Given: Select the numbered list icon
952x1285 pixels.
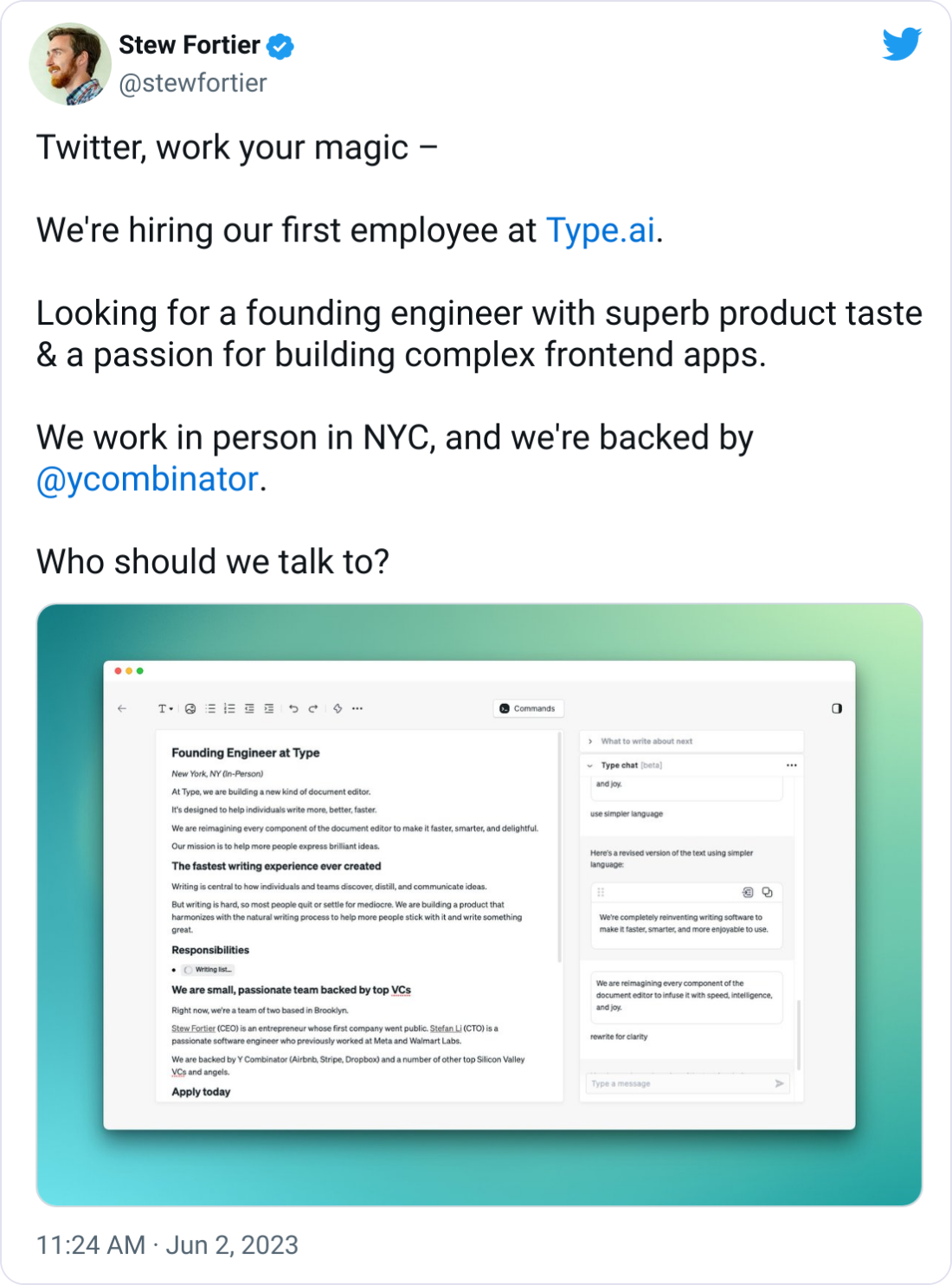Looking at the screenshot, I should pyautogui.click(x=228, y=708).
